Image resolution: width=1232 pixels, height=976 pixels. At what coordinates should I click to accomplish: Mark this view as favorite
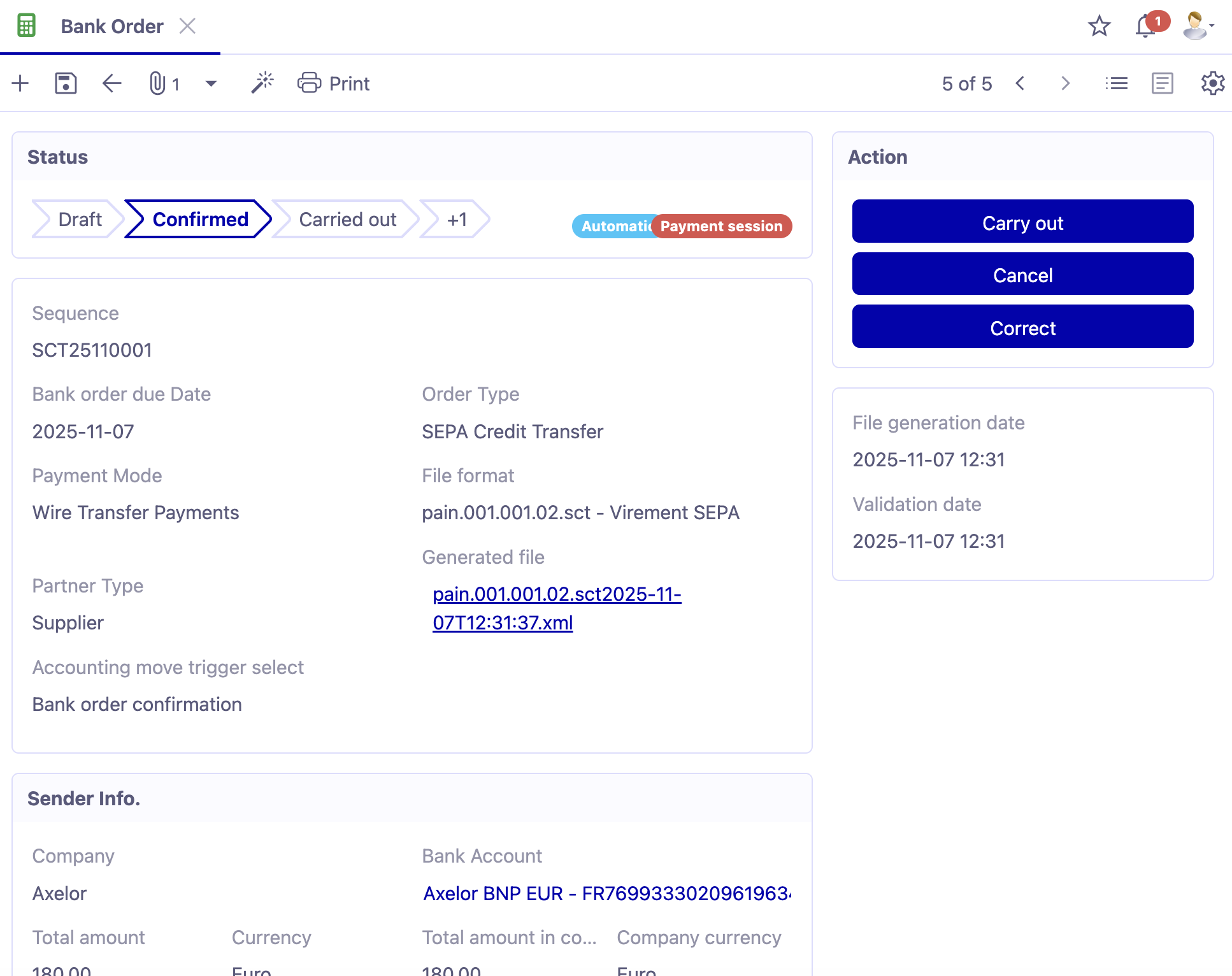(1099, 26)
